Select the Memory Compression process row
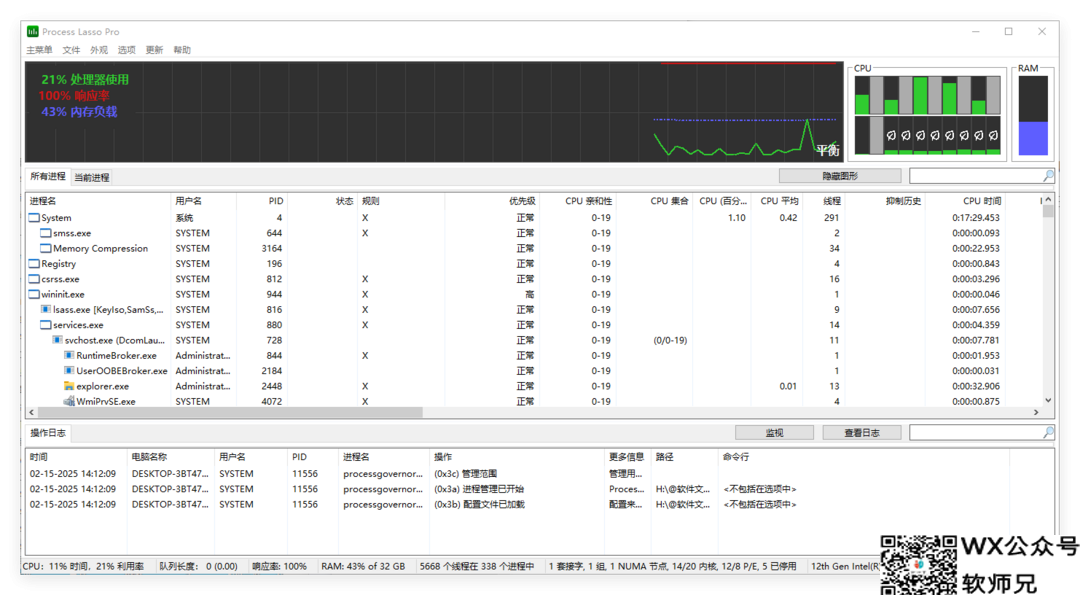The width and height of the screenshot is (1080, 595). click(x=534, y=249)
